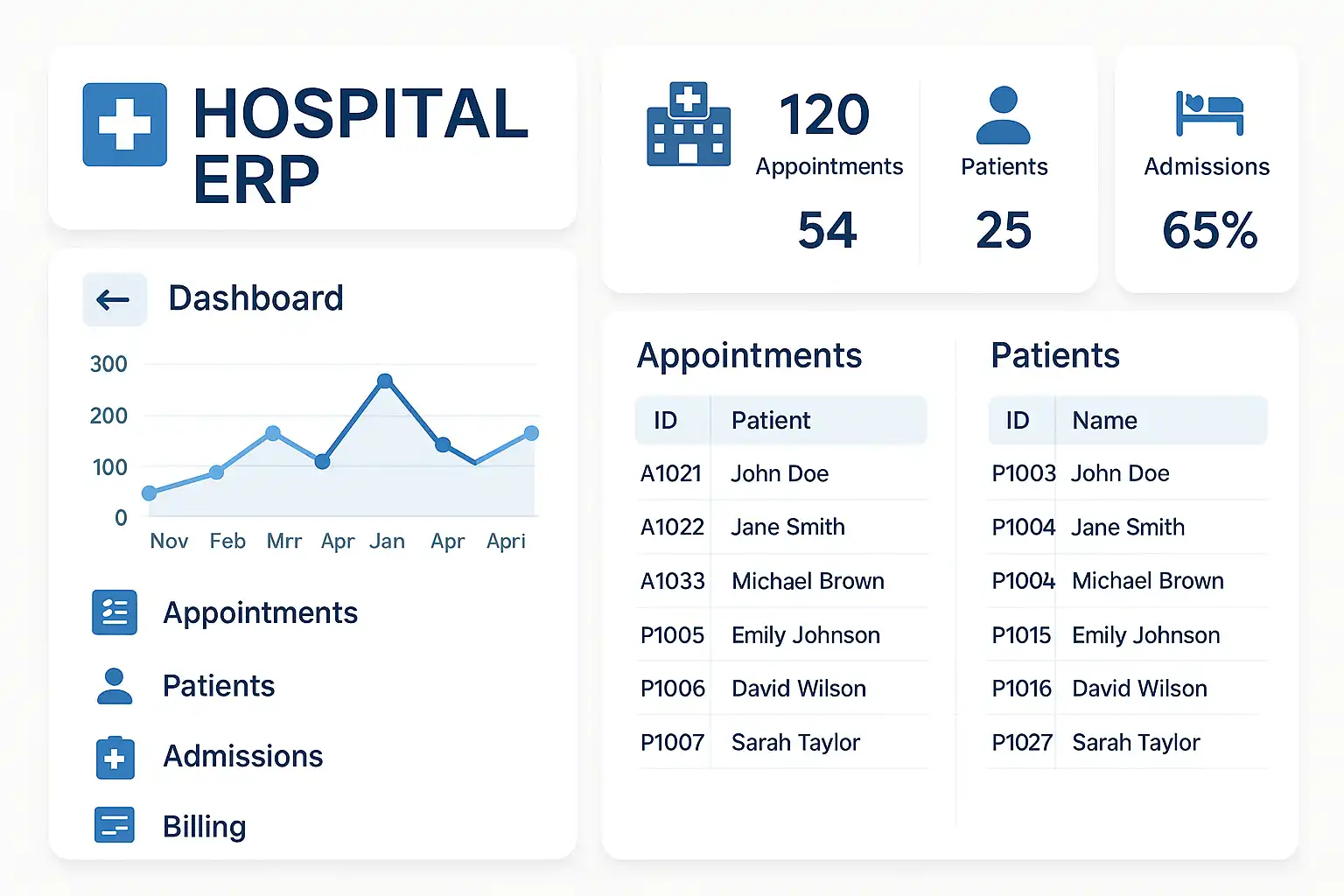Image resolution: width=1344 pixels, height=896 pixels.
Task: Click the Patients person icon in sidebar
Action: 115,686
